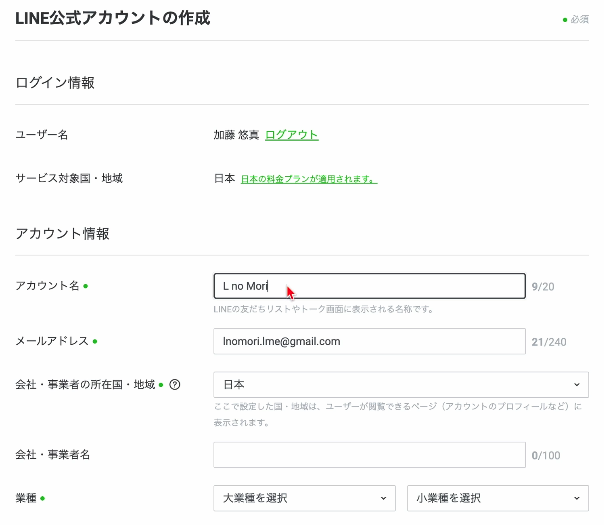This screenshot has height=525, width=604.
Task: Focus the empty 会社・事業者名 field
Action: point(369,455)
